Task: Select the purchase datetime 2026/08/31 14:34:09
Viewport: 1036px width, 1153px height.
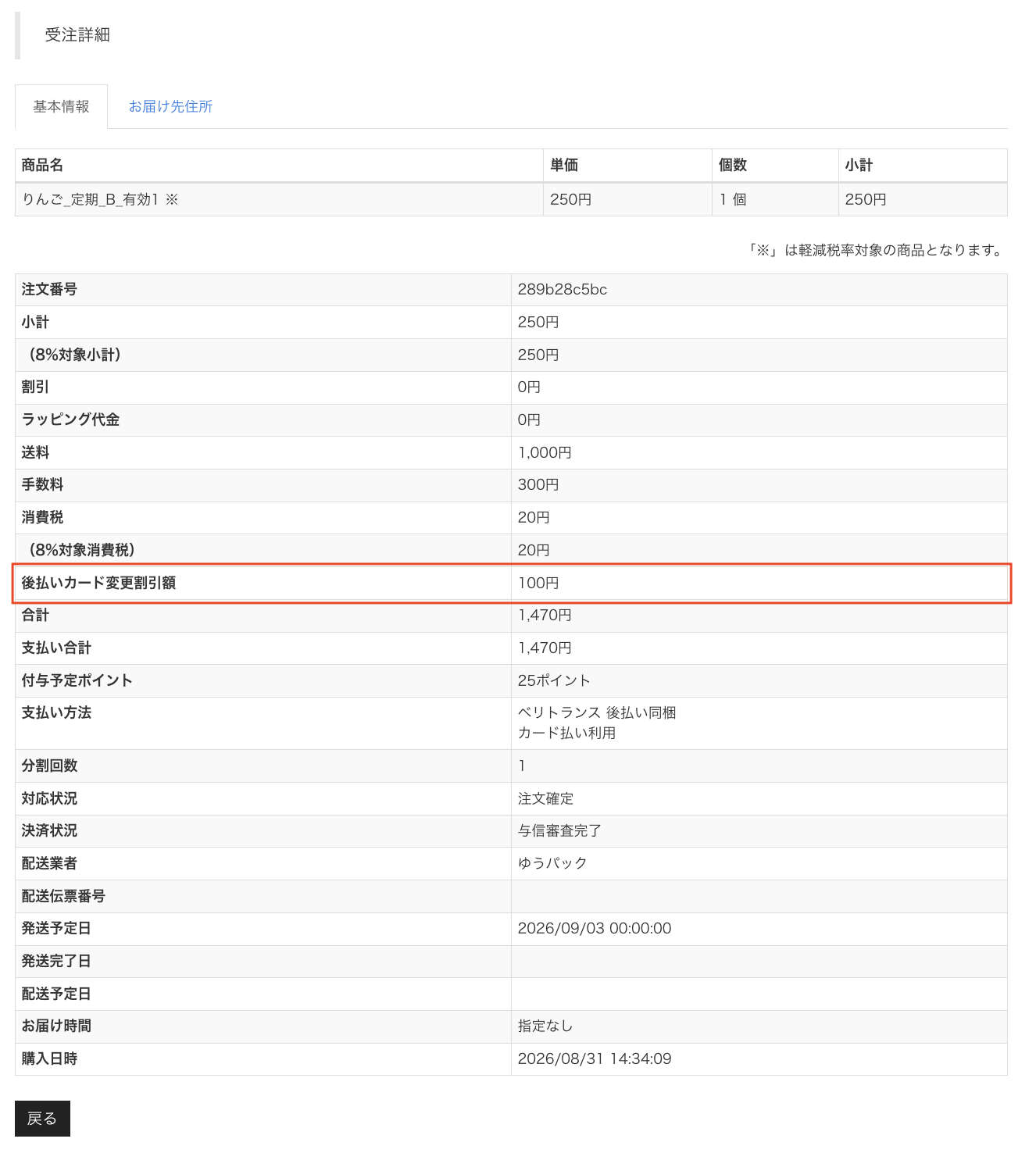Action: (595, 1059)
